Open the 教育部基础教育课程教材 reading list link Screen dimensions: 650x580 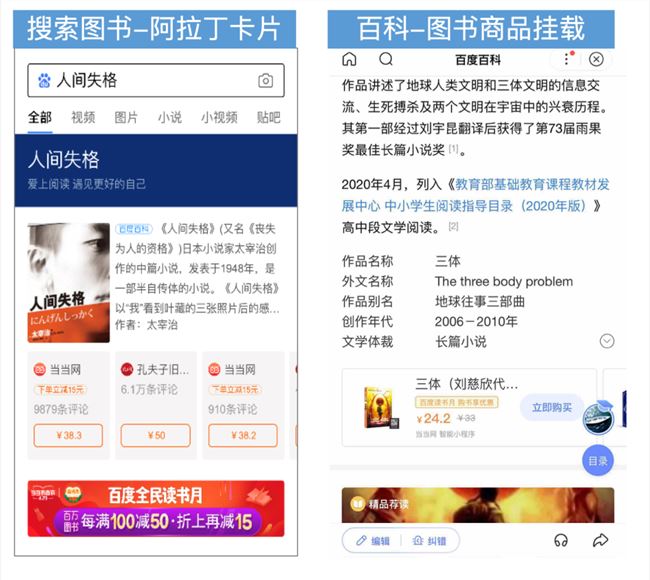tap(475, 195)
